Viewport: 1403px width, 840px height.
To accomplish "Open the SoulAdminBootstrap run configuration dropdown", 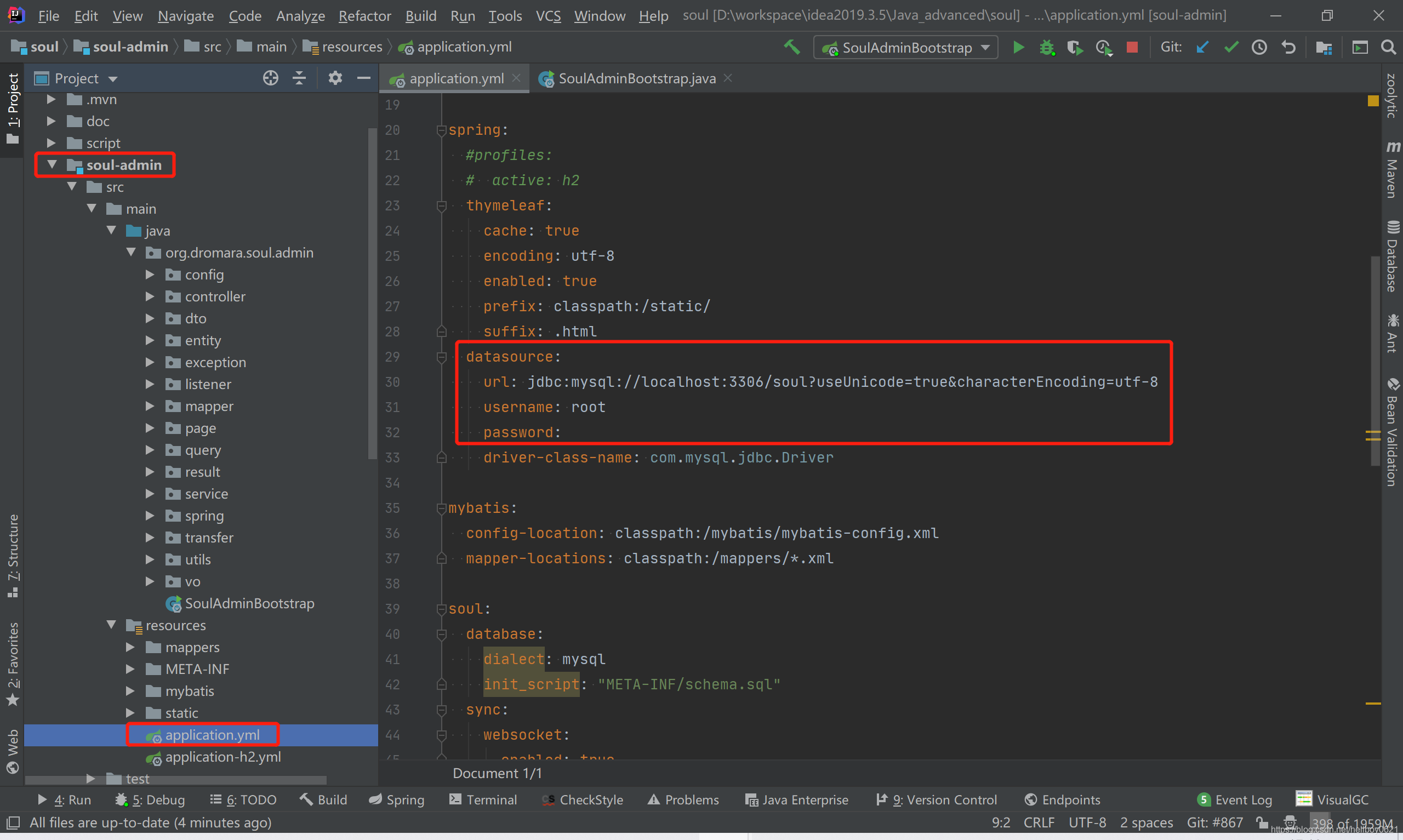I will [x=905, y=48].
